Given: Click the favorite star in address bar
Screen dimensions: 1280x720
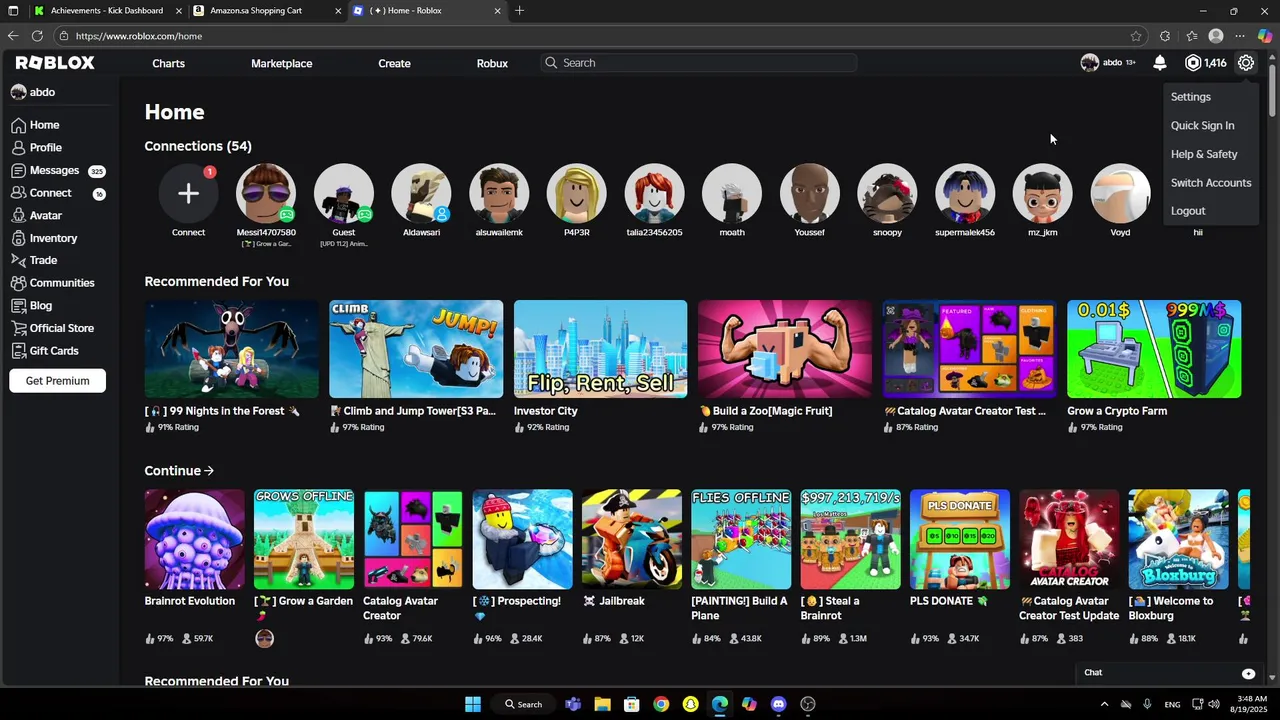Looking at the screenshot, I should [1136, 36].
